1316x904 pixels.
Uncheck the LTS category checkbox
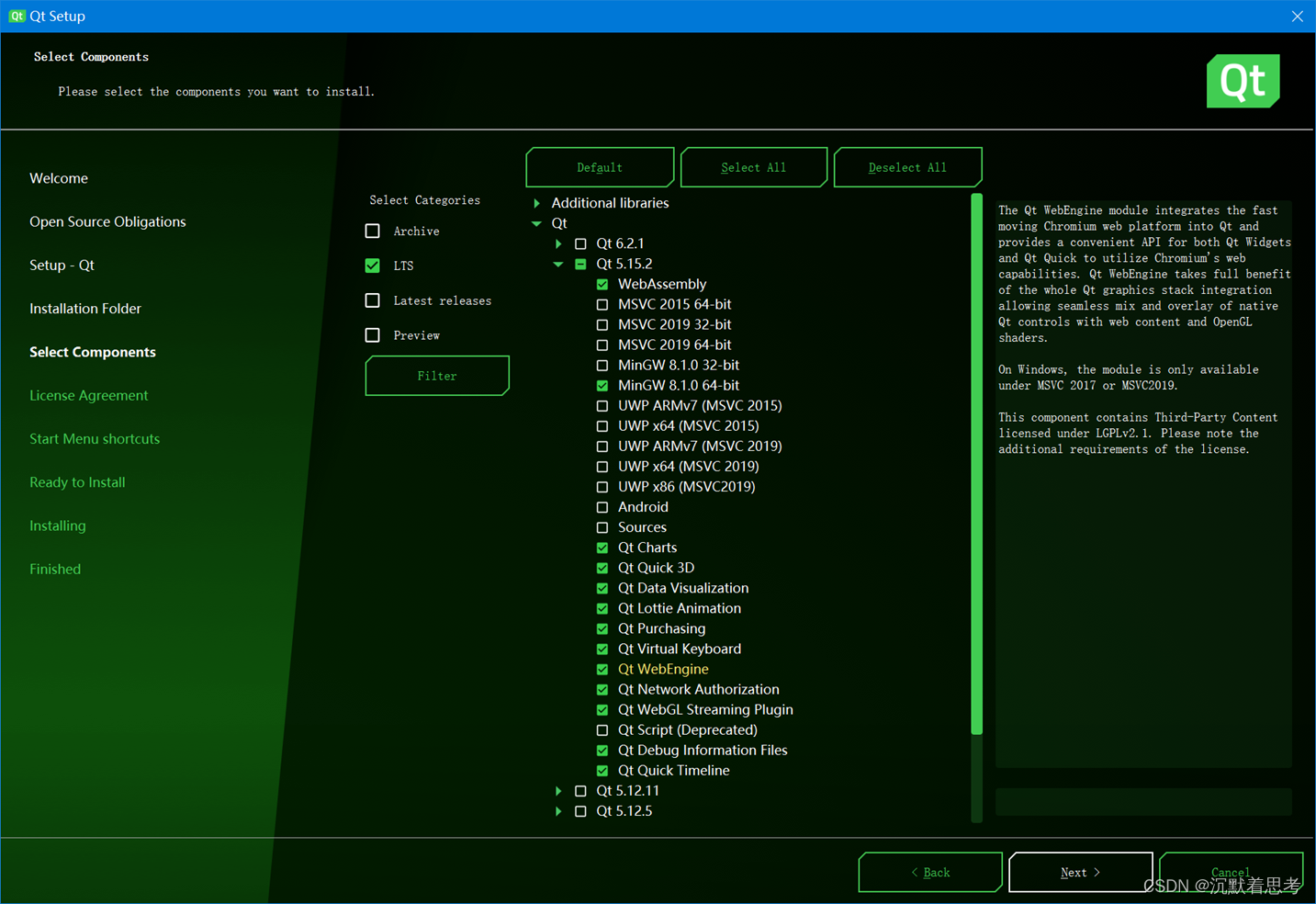[372, 266]
